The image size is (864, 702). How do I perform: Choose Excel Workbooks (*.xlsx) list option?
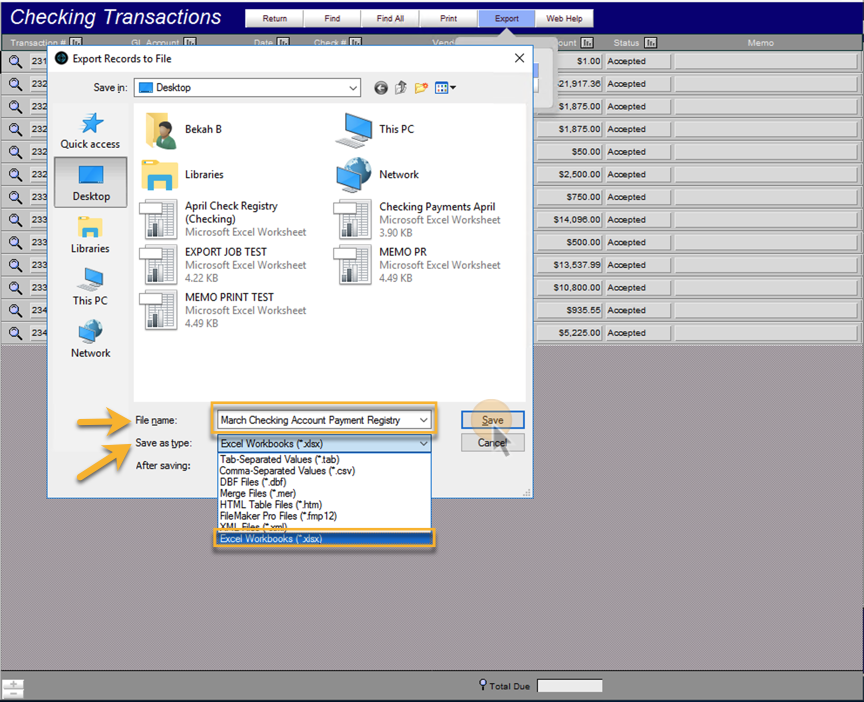pyautogui.click(x=324, y=539)
